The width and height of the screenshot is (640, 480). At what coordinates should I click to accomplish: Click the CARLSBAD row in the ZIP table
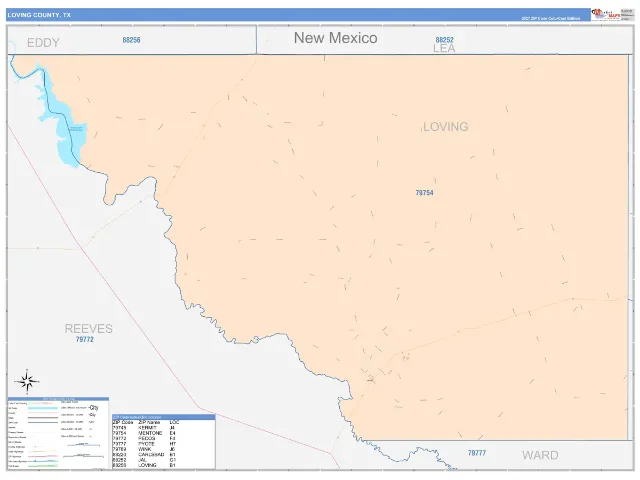click(164, 454)
